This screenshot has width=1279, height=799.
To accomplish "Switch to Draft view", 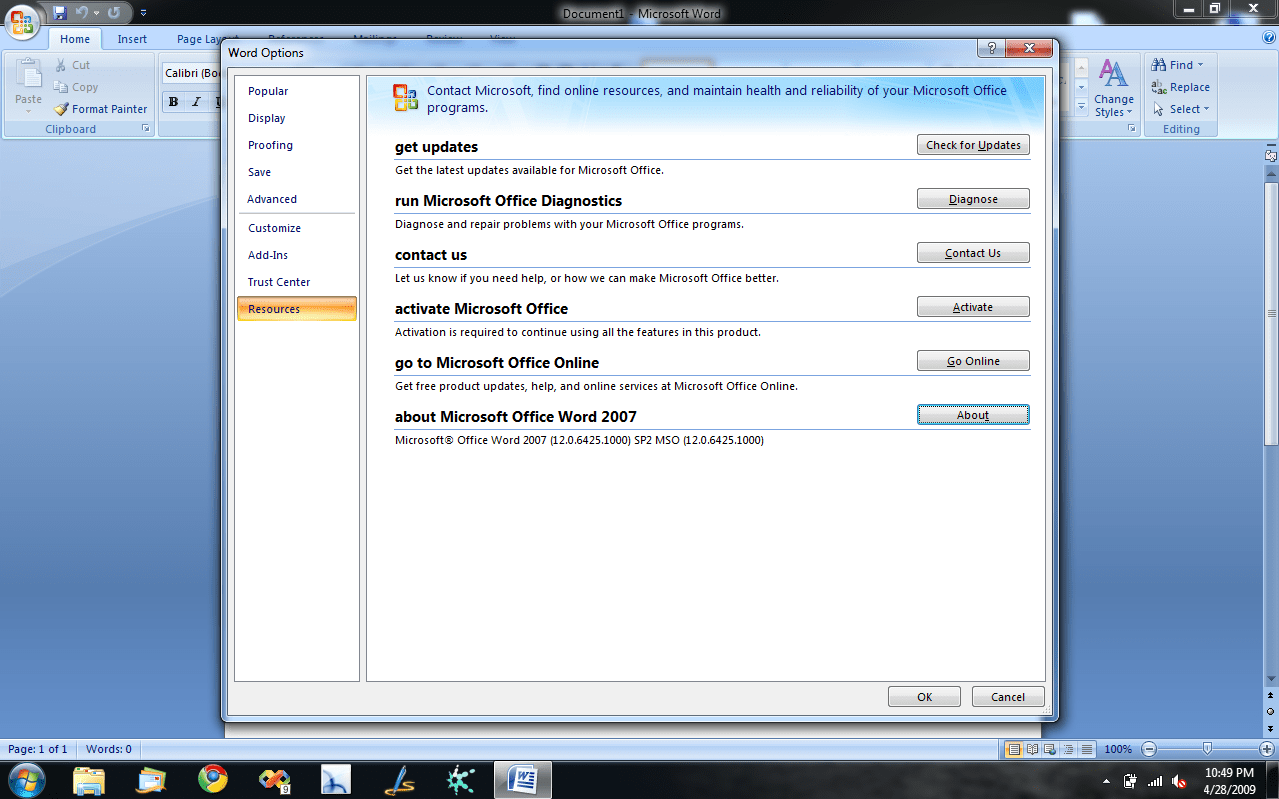I will point(1086,749).
